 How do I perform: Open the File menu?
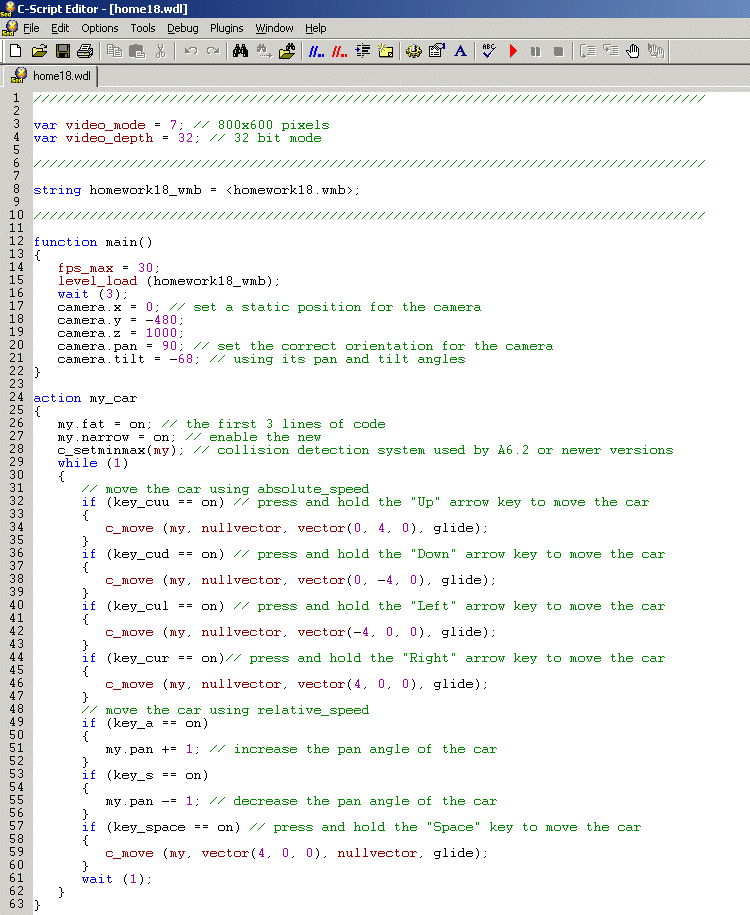tap(31, 28)
